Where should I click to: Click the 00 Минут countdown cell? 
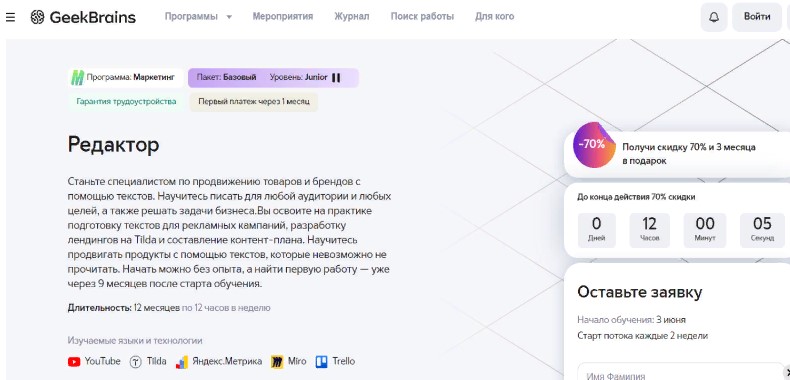[x=705, y=230]
